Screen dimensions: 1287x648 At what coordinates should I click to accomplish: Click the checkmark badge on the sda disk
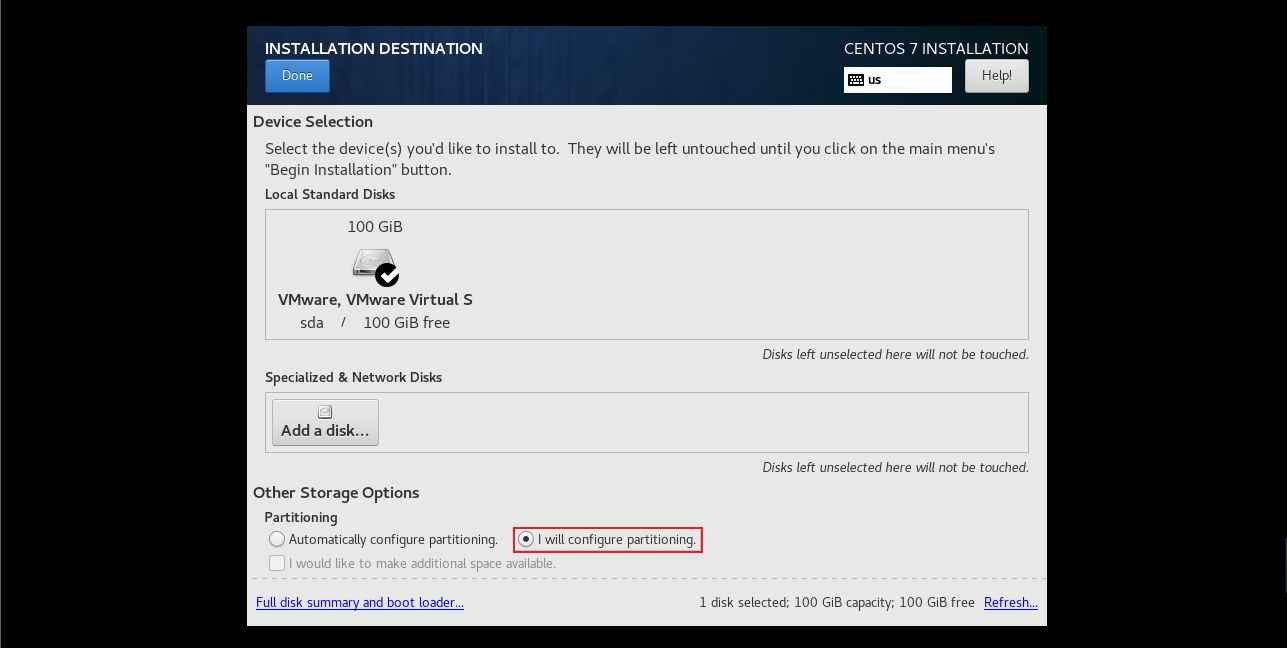pyautogui.click(x=387, y=274)
